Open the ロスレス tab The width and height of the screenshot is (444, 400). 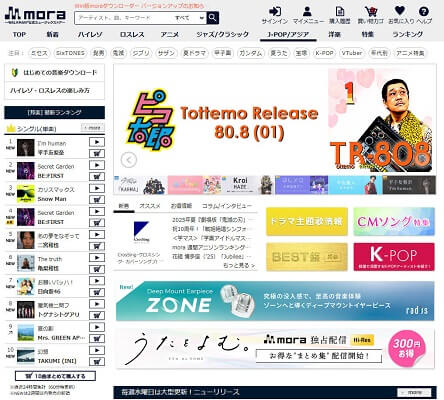click(x=132, y=34)
